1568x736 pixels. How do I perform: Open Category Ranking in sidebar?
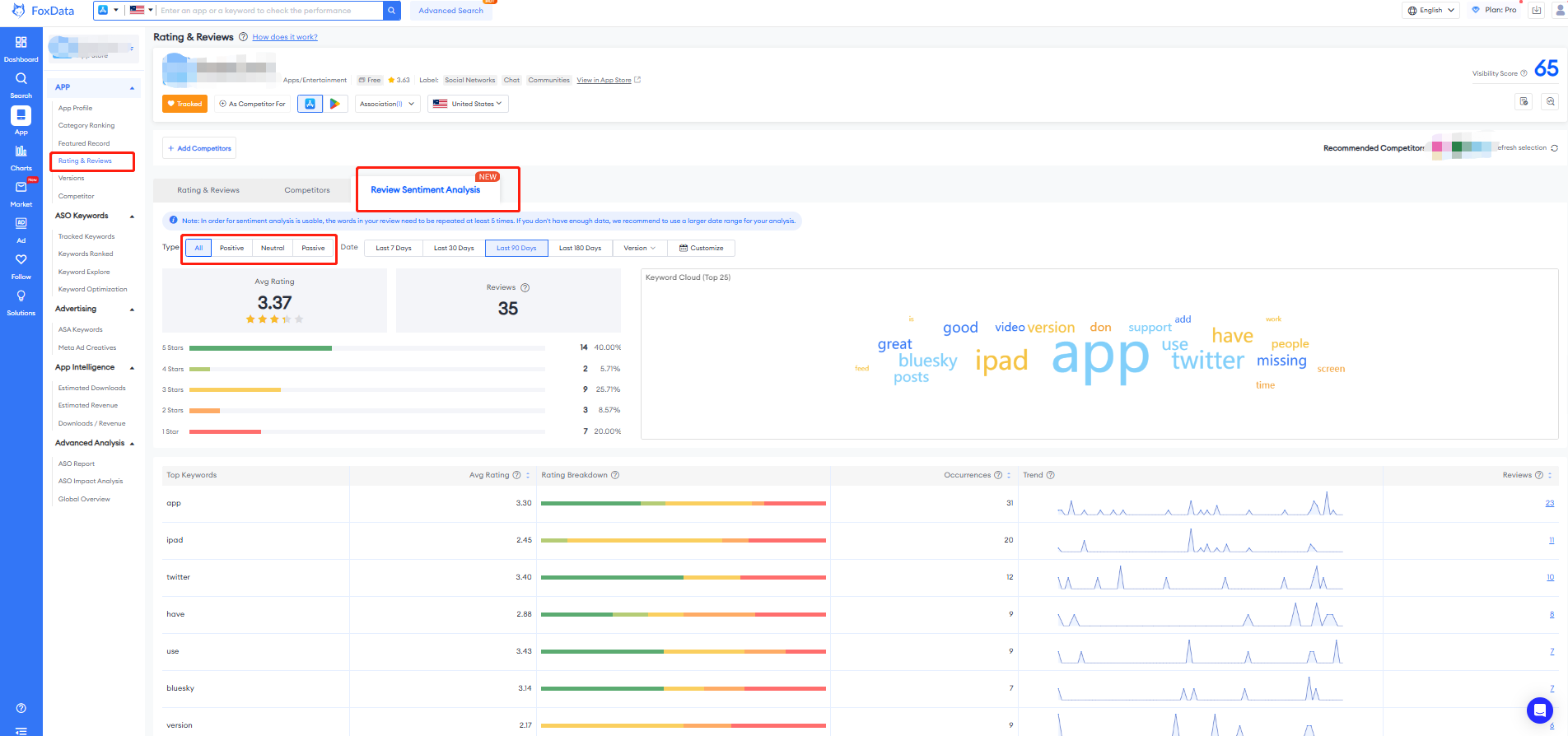click(x=86, y=125)
